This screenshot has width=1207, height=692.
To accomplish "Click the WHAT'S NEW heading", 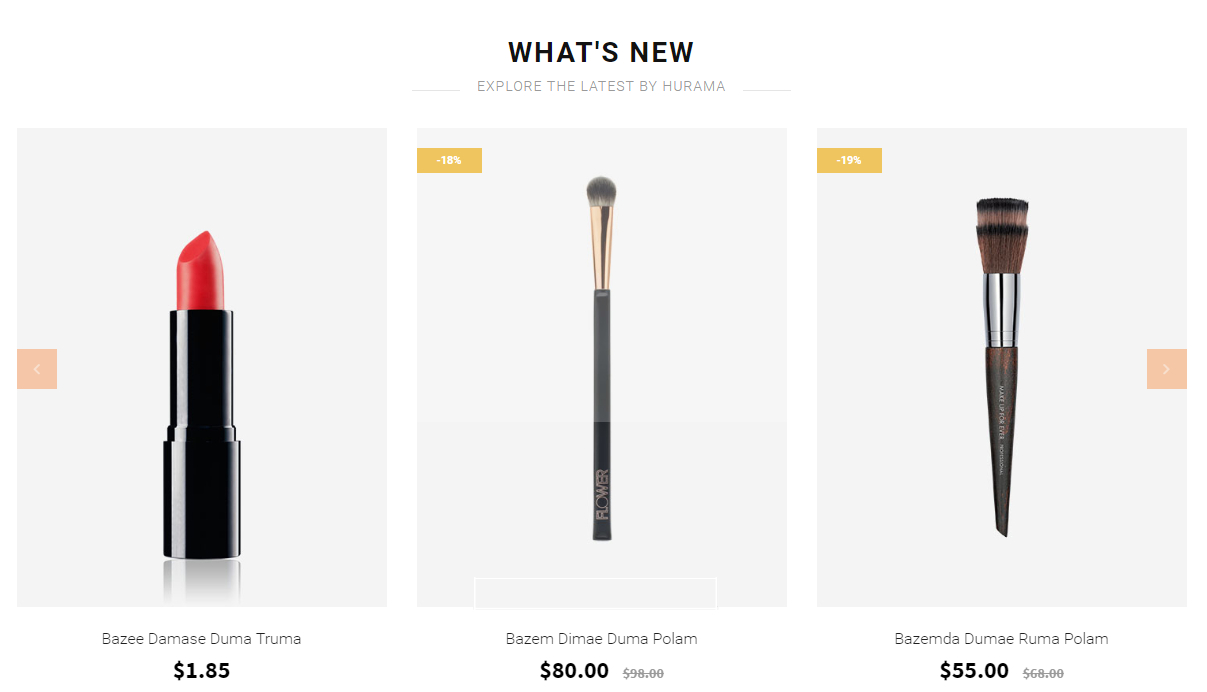I will pos(601,52).
